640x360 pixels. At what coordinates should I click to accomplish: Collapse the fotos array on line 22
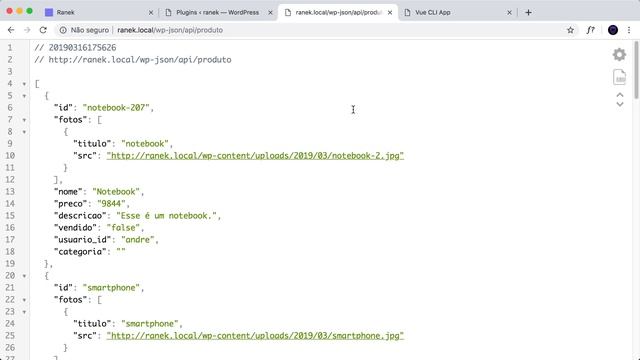click(24, 300)
